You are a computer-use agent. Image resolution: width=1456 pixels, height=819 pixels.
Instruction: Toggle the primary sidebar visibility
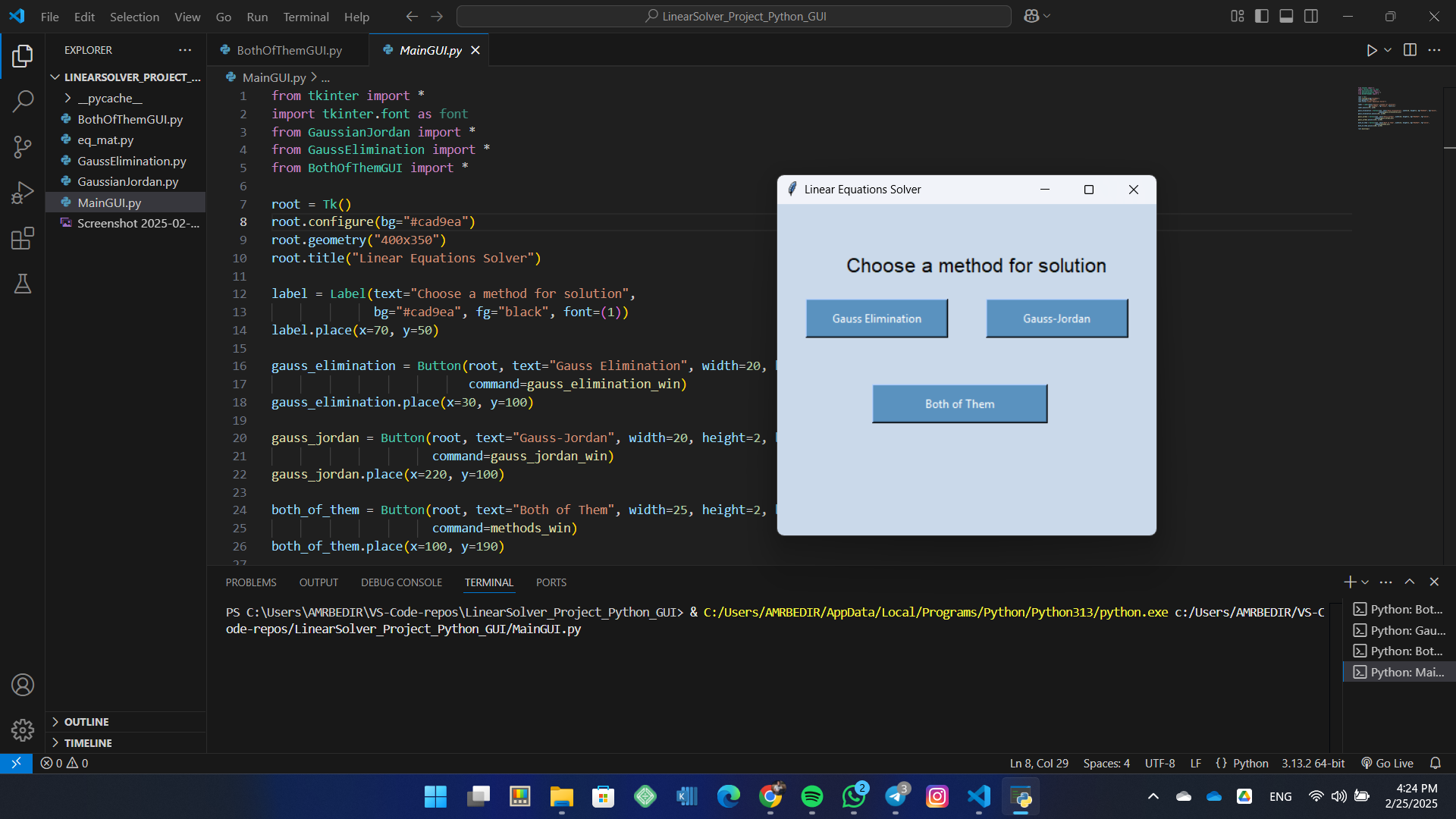(1261, 15)
